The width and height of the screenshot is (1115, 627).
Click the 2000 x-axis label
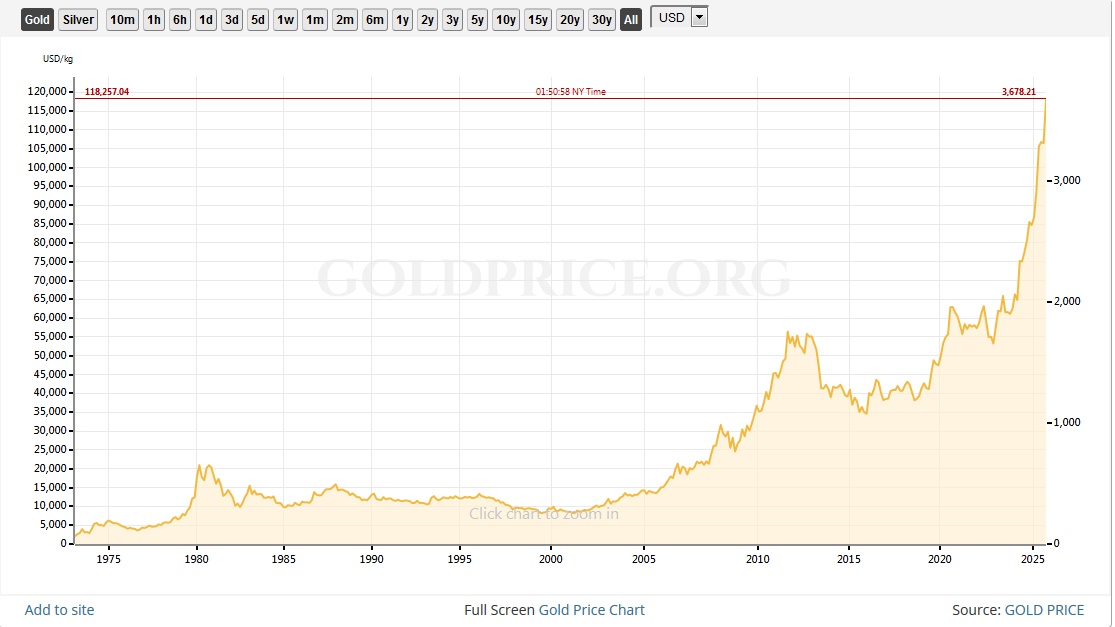[x=550, y=559]
